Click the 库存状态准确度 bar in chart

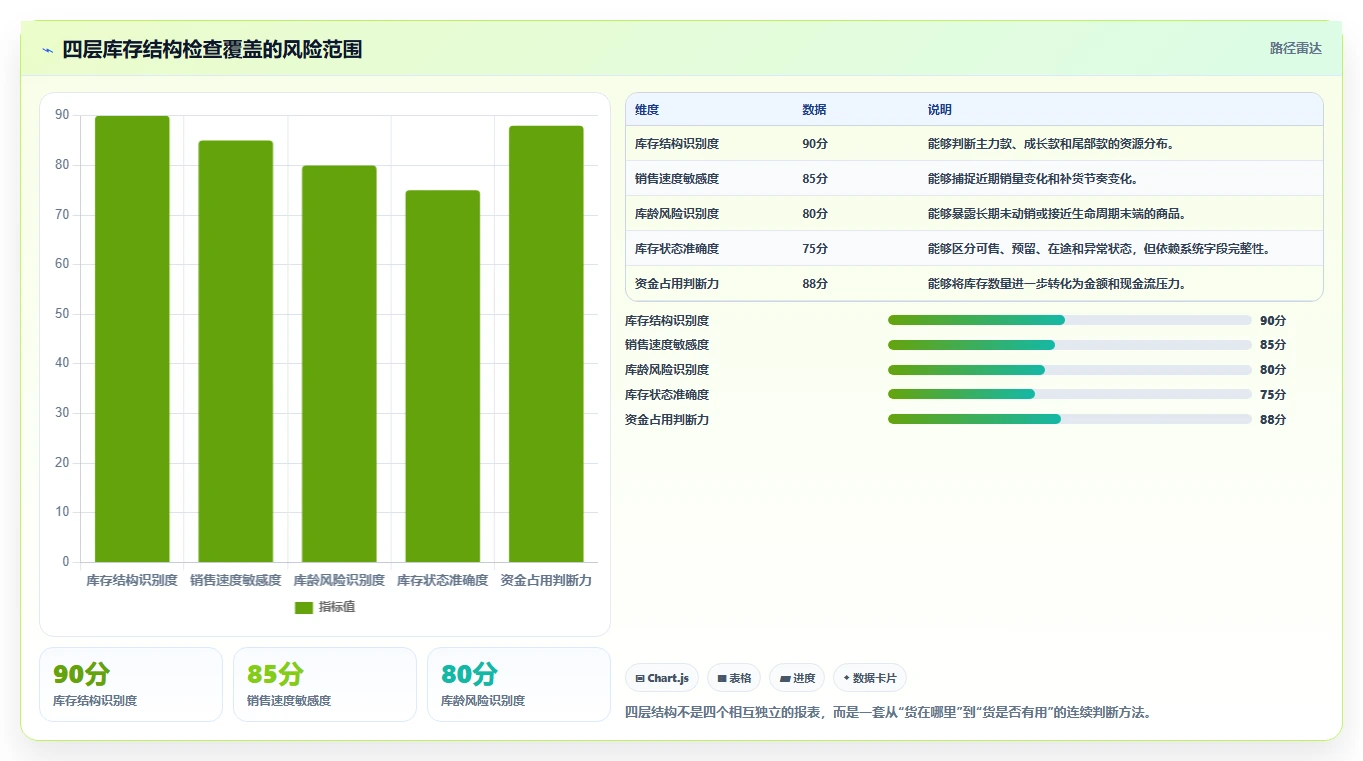coord(442,376)
